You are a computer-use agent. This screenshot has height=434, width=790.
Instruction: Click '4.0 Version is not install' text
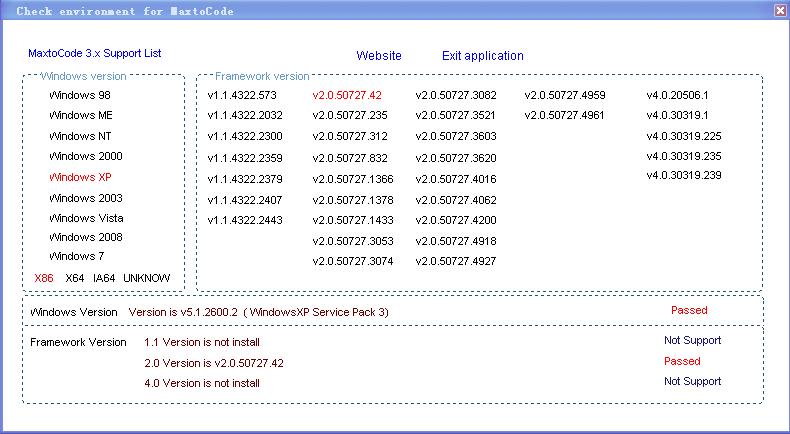tap(202, 384)
